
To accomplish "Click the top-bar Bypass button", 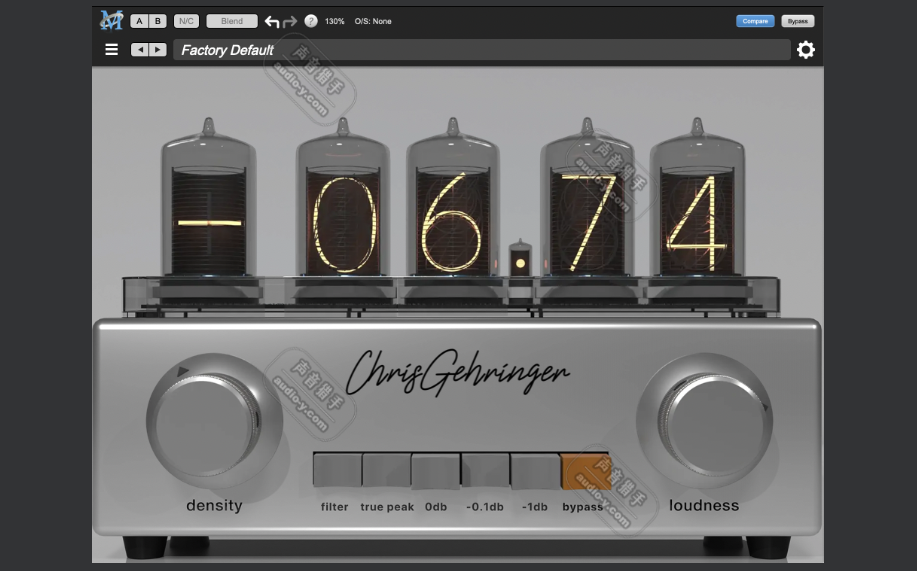I will 797,21.
